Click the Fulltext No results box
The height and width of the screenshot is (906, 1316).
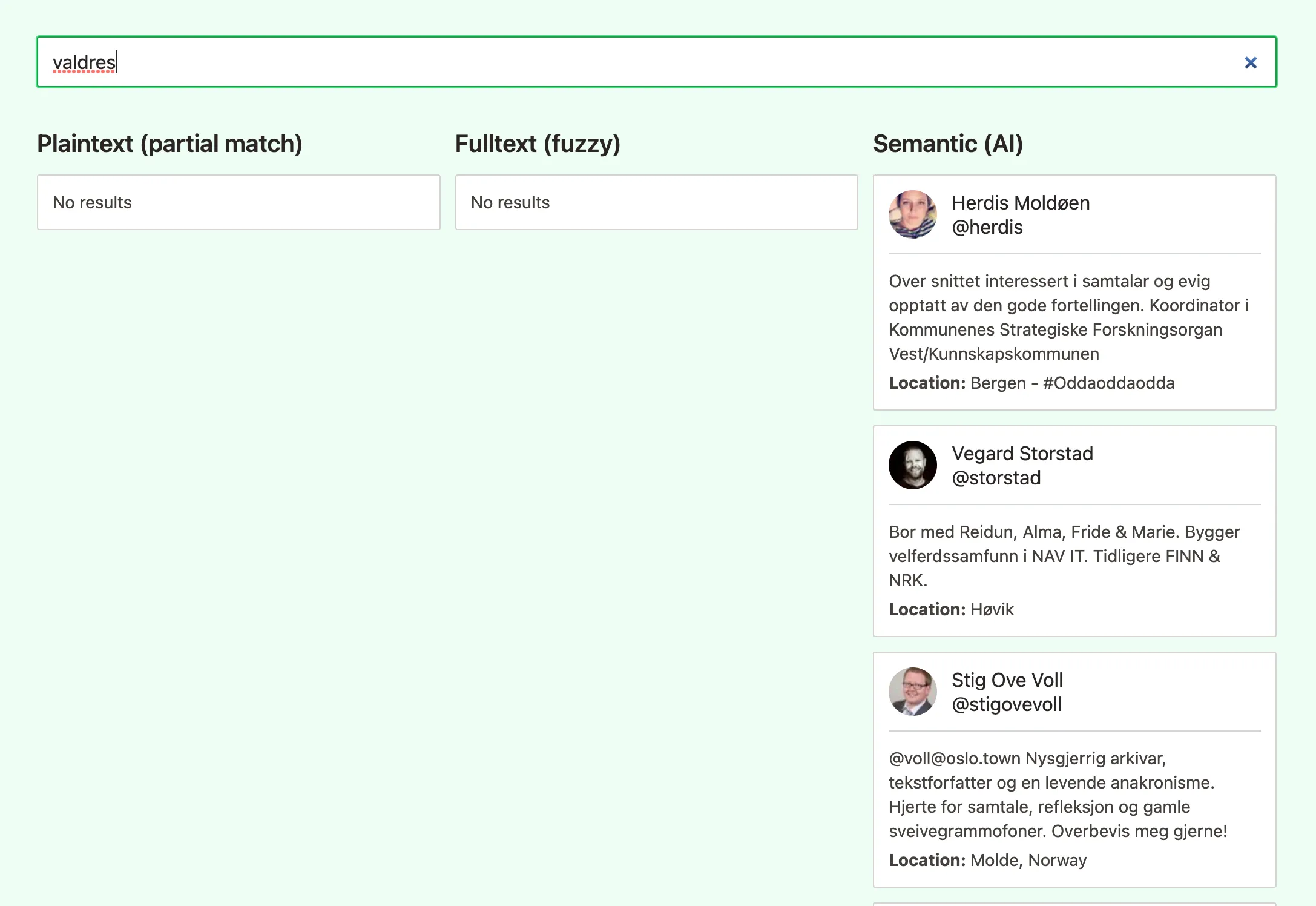(x=656, y=202)
